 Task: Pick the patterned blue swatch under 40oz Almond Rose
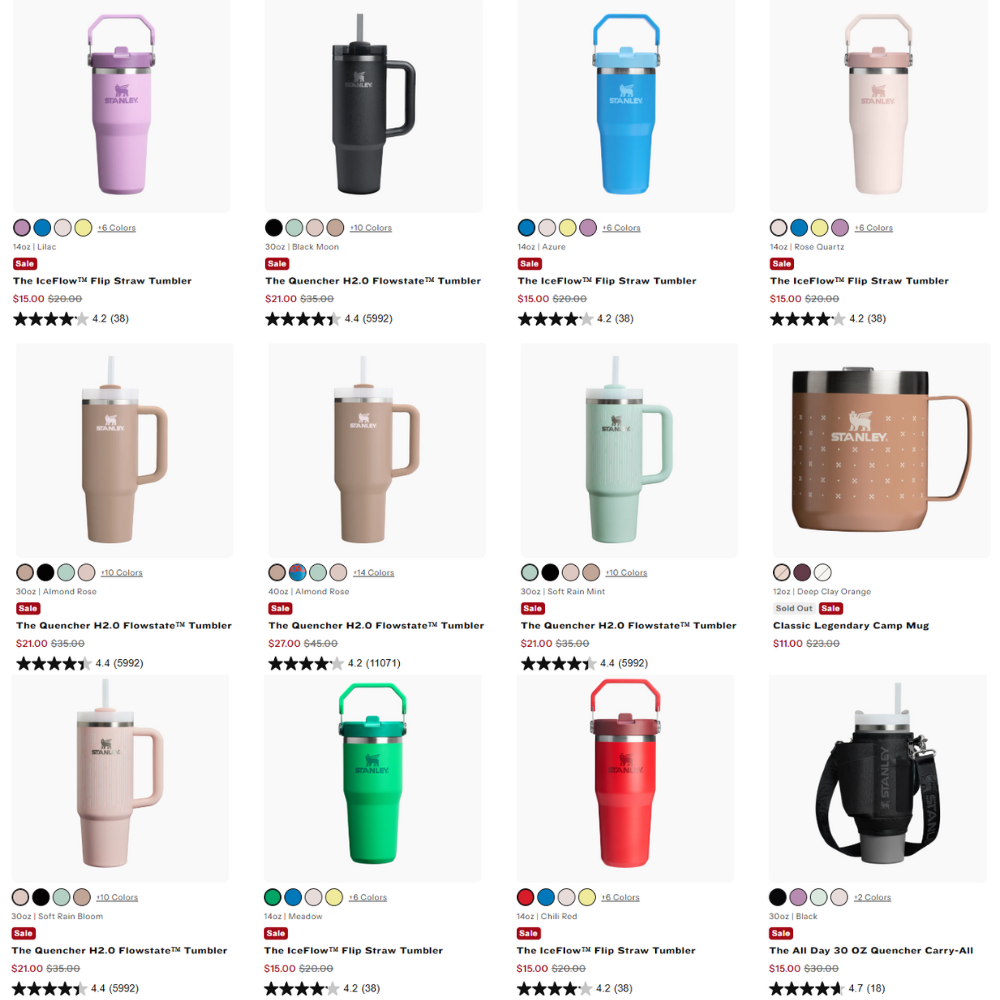(297, 573)
